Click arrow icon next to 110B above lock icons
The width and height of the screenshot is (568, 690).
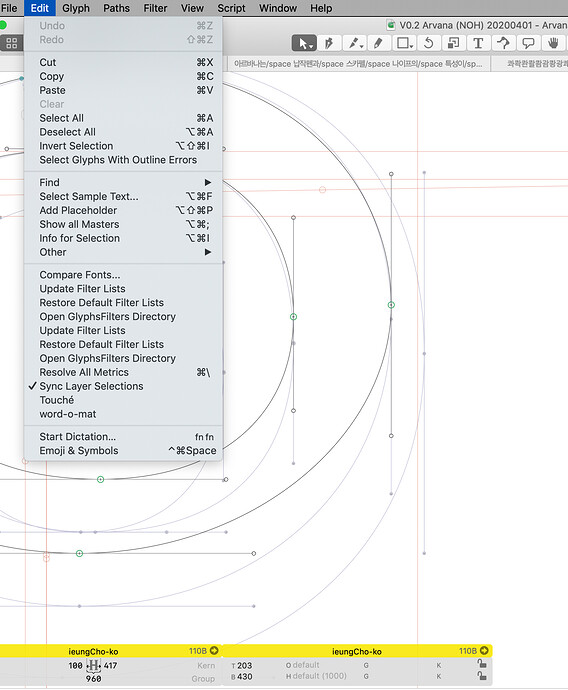(484, 650)
